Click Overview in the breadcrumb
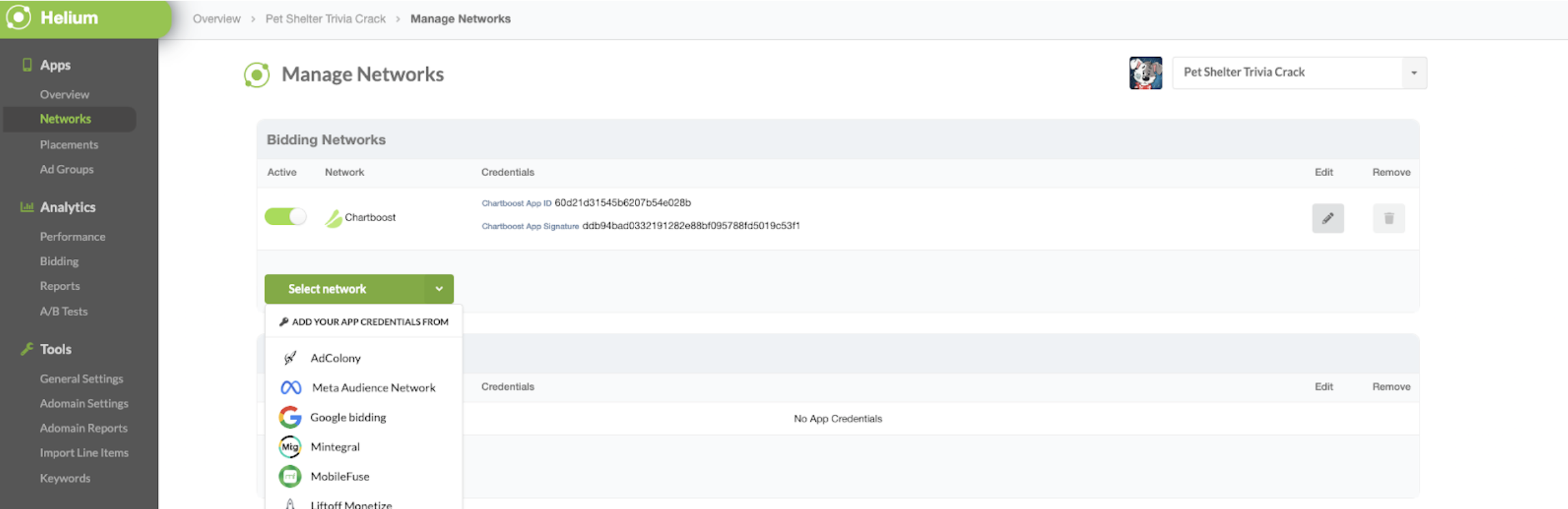 coord(217,19)
